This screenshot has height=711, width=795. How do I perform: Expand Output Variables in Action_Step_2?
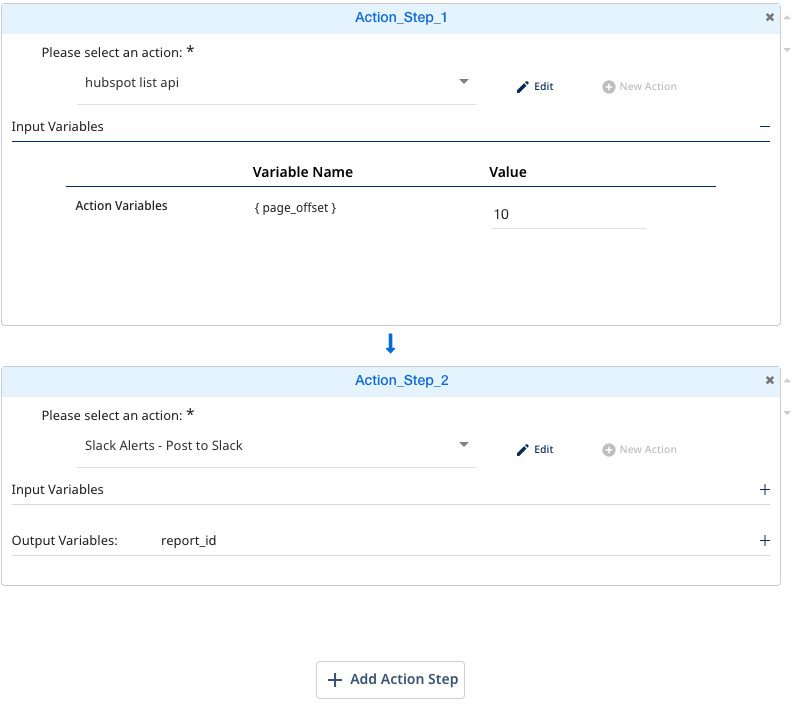point(765,541)
